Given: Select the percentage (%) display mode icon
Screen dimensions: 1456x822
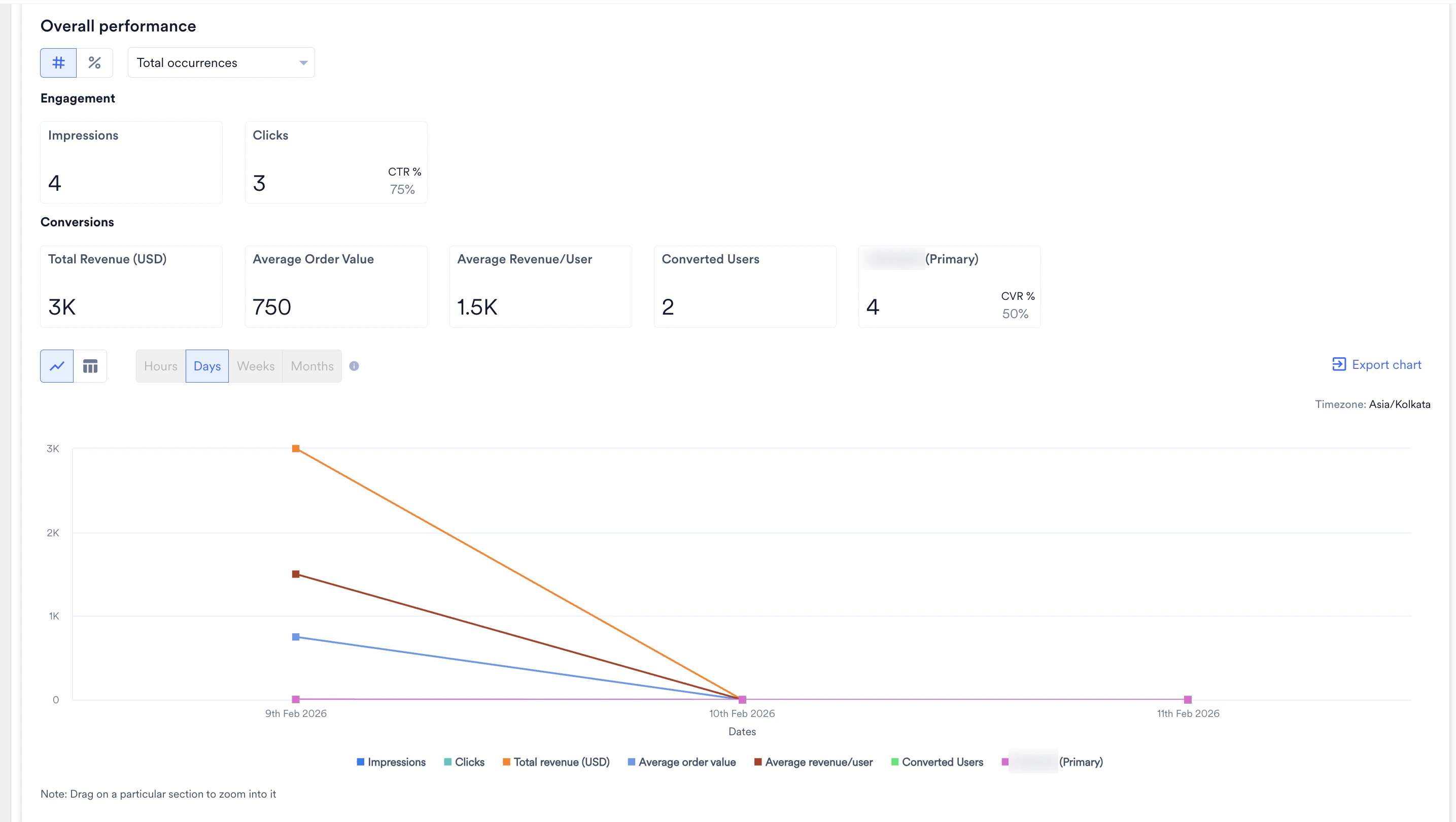Looking at the screenshot, I should 94,62.
